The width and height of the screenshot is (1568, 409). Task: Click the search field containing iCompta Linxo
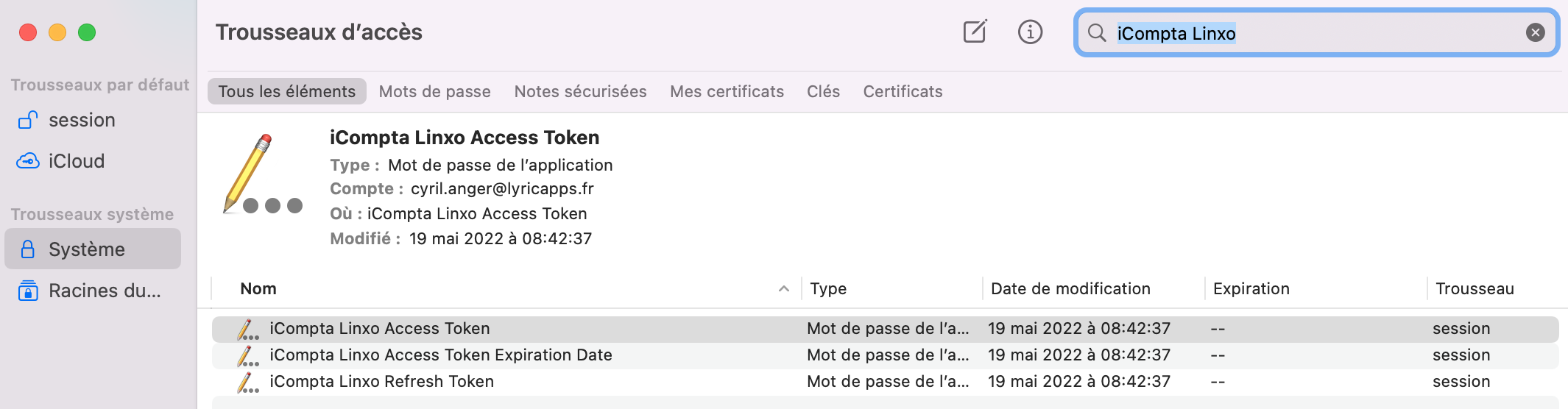[x=1316, y=32]
